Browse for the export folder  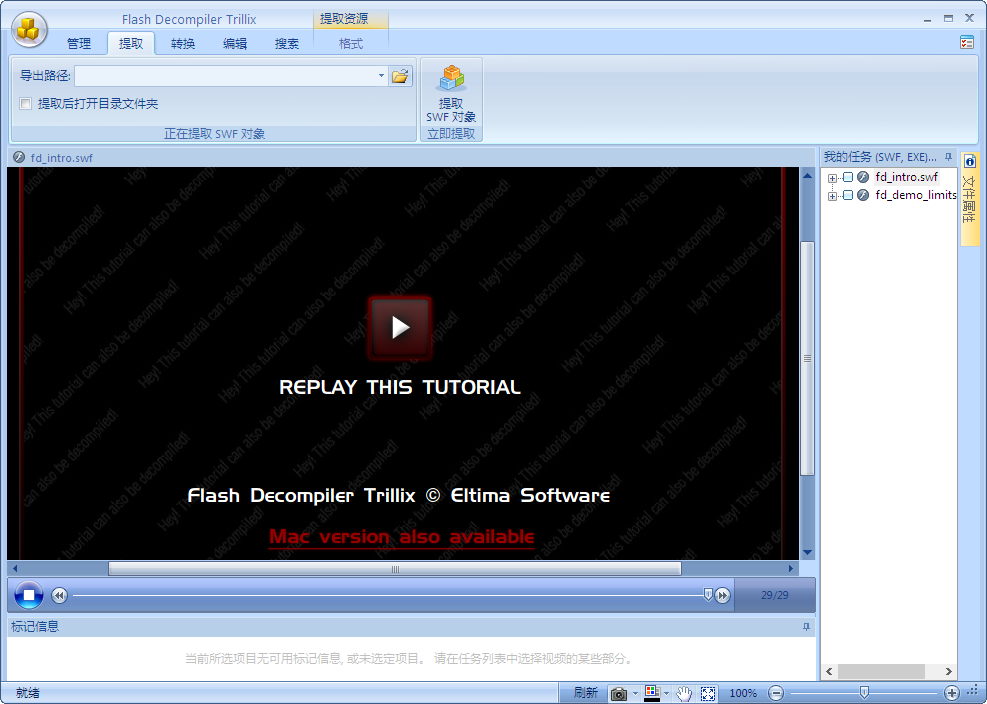(x=400, y=76)
